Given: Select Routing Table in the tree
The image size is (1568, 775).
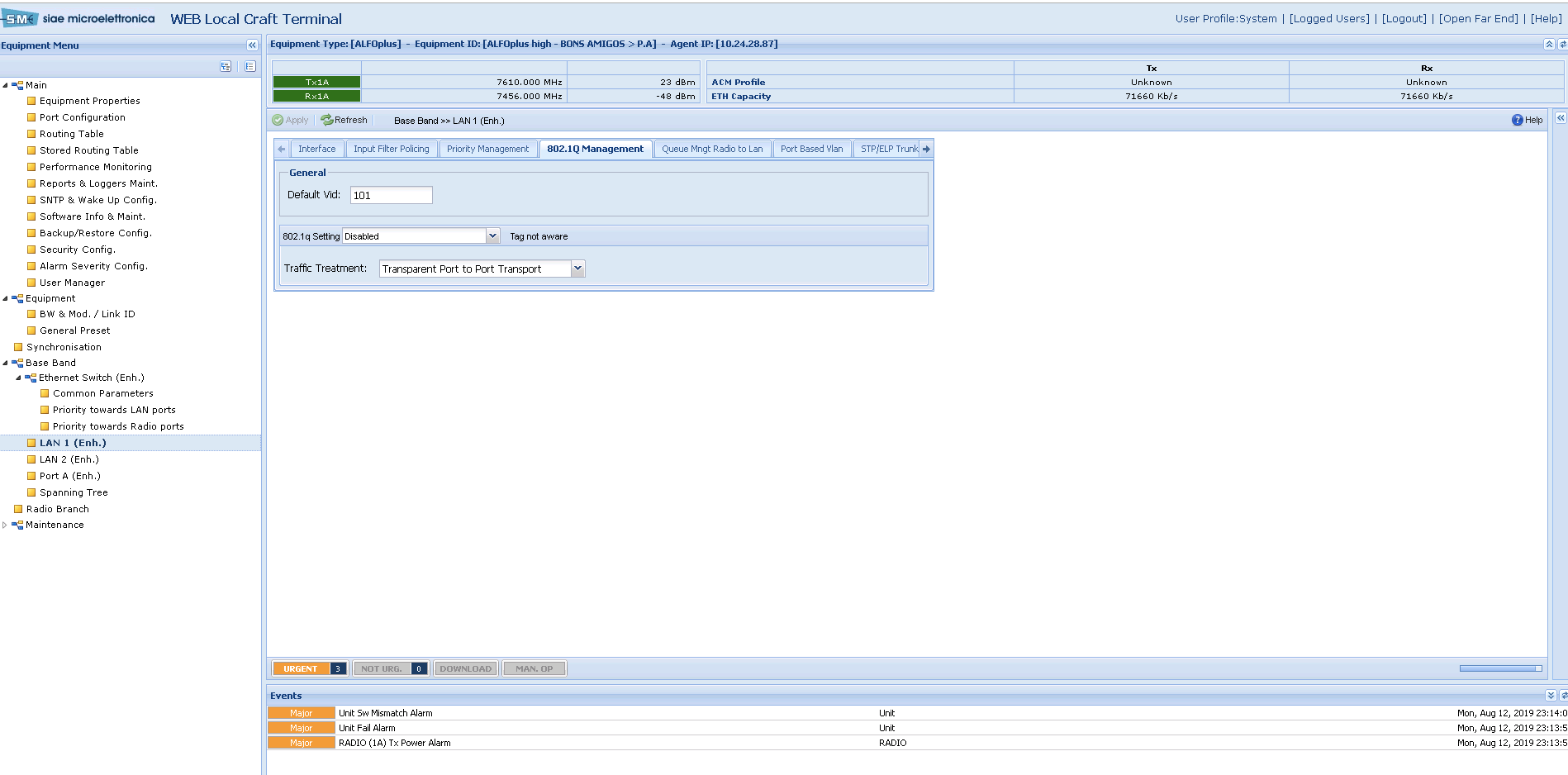Looking at the screenshot, I should click(x=72, y=134).
